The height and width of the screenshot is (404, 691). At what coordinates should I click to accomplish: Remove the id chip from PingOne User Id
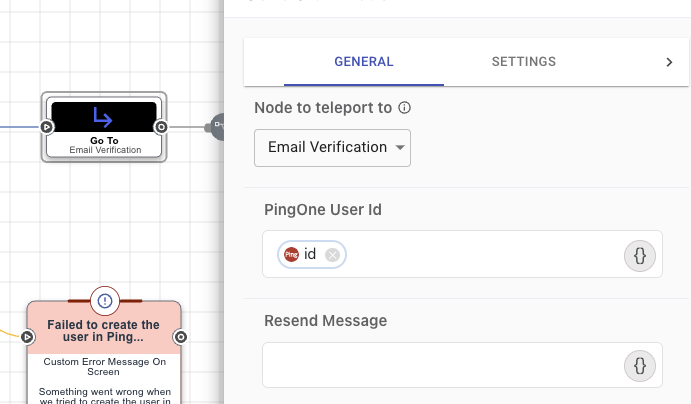pyautogui.click(x=333, y=255)
